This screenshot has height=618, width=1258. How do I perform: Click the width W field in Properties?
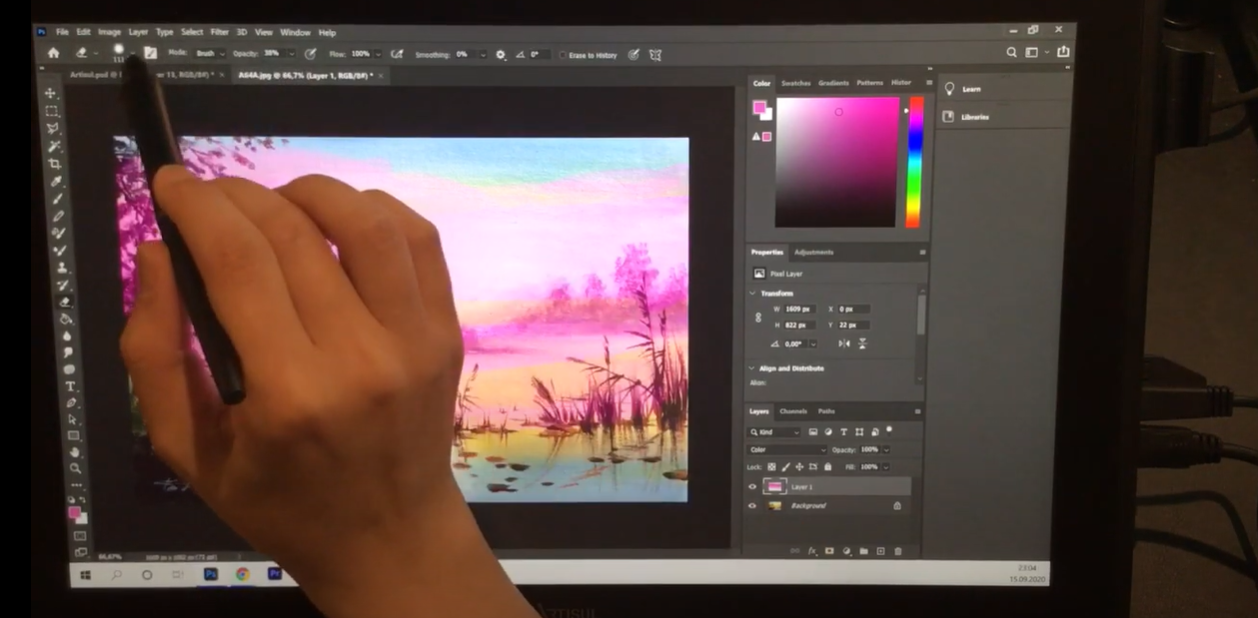[799, 309]
